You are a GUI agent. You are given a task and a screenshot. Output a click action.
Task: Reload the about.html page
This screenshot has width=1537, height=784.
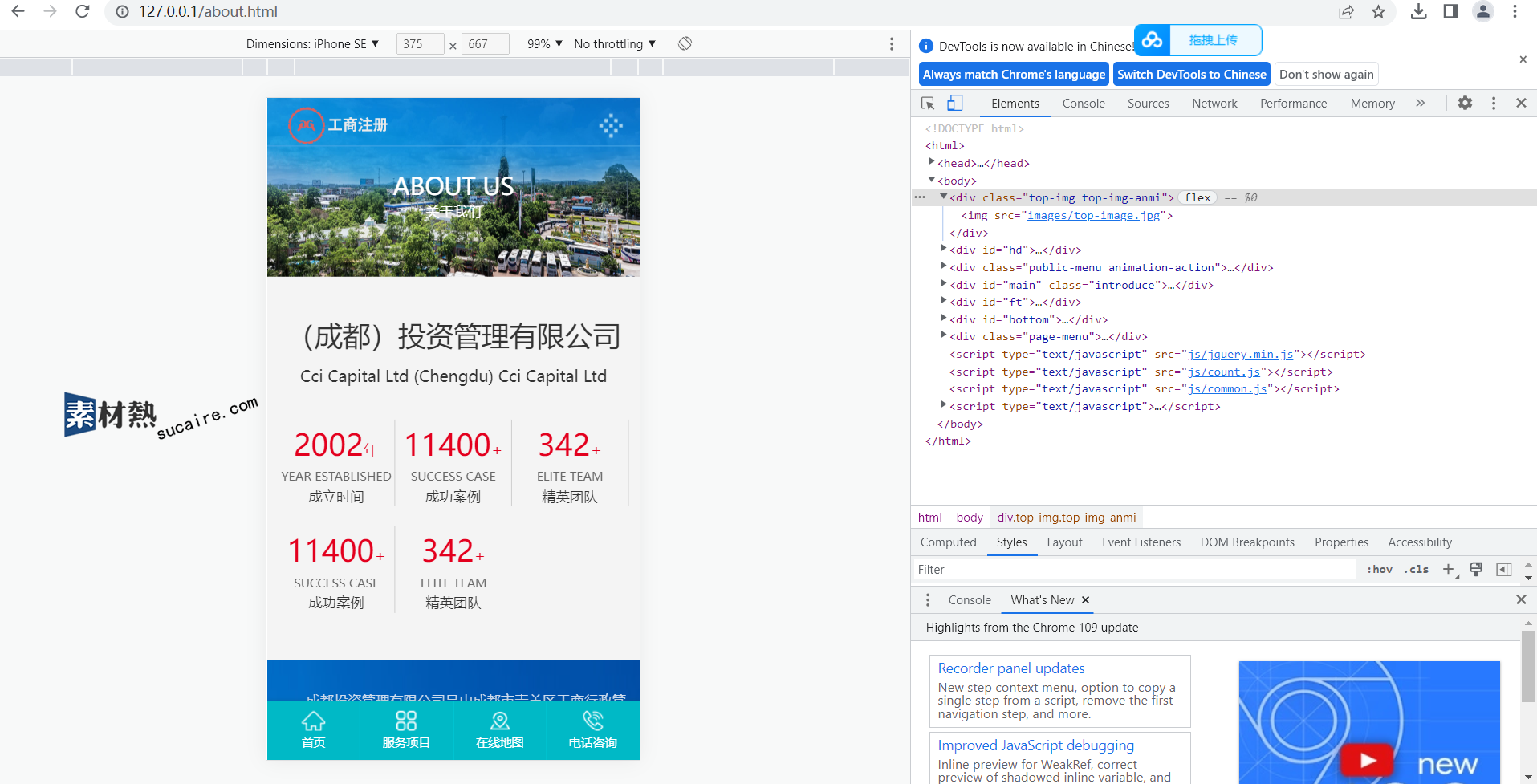(82, 11)
